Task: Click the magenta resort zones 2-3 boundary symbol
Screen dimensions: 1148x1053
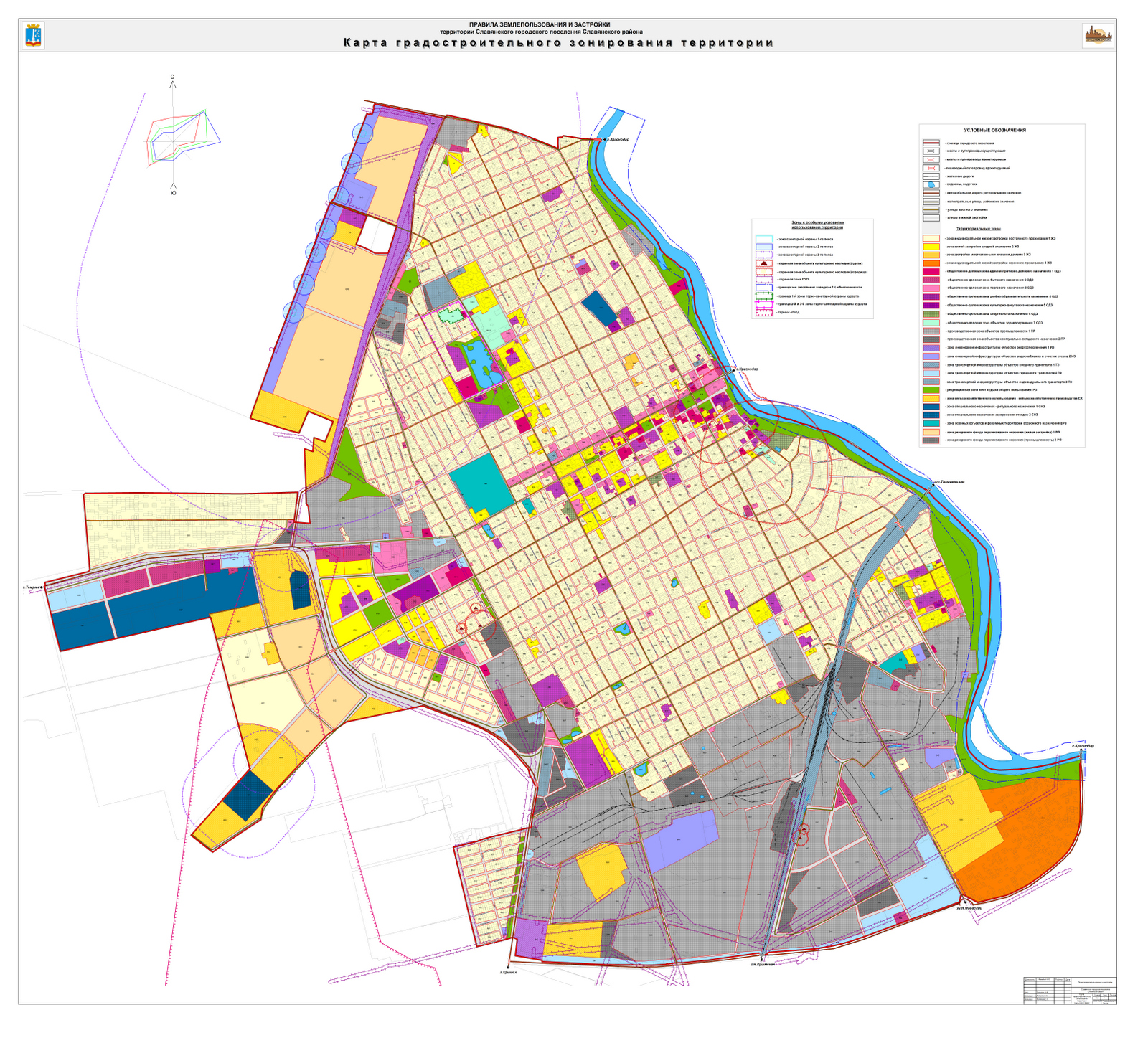Action: point(764,304)
